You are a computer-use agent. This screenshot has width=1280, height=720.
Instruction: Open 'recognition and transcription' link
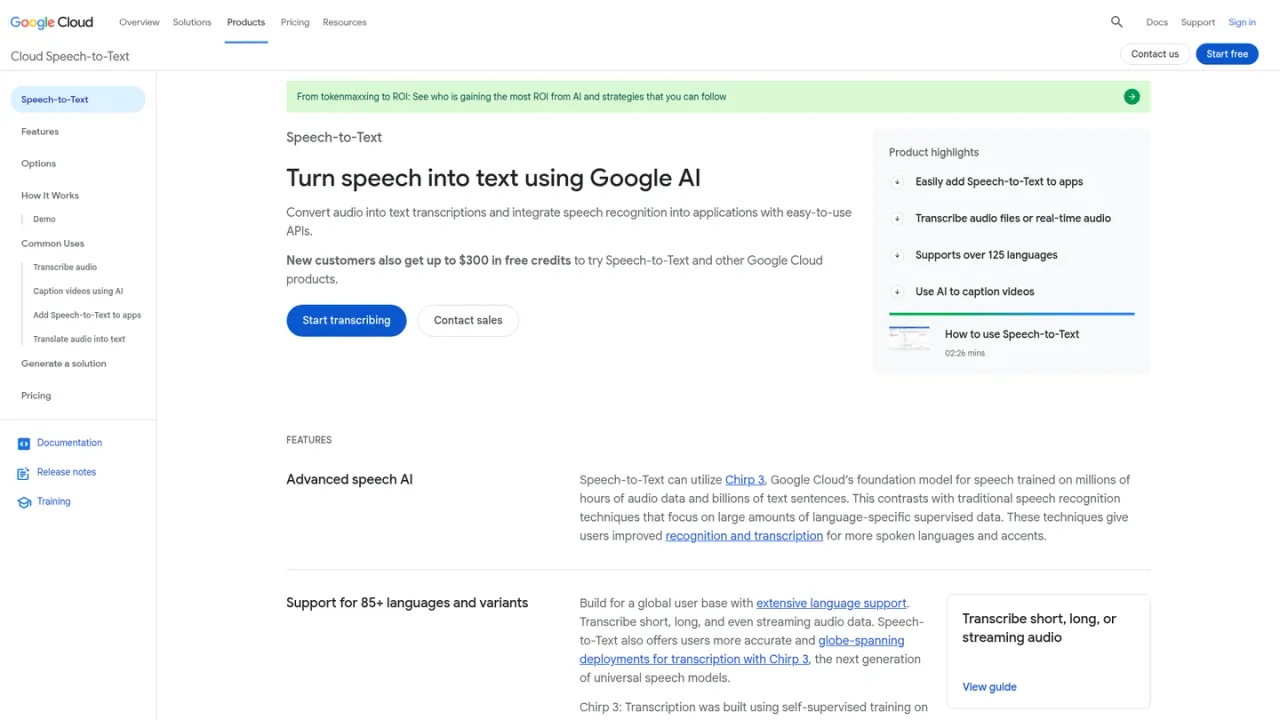click(744, 536)
